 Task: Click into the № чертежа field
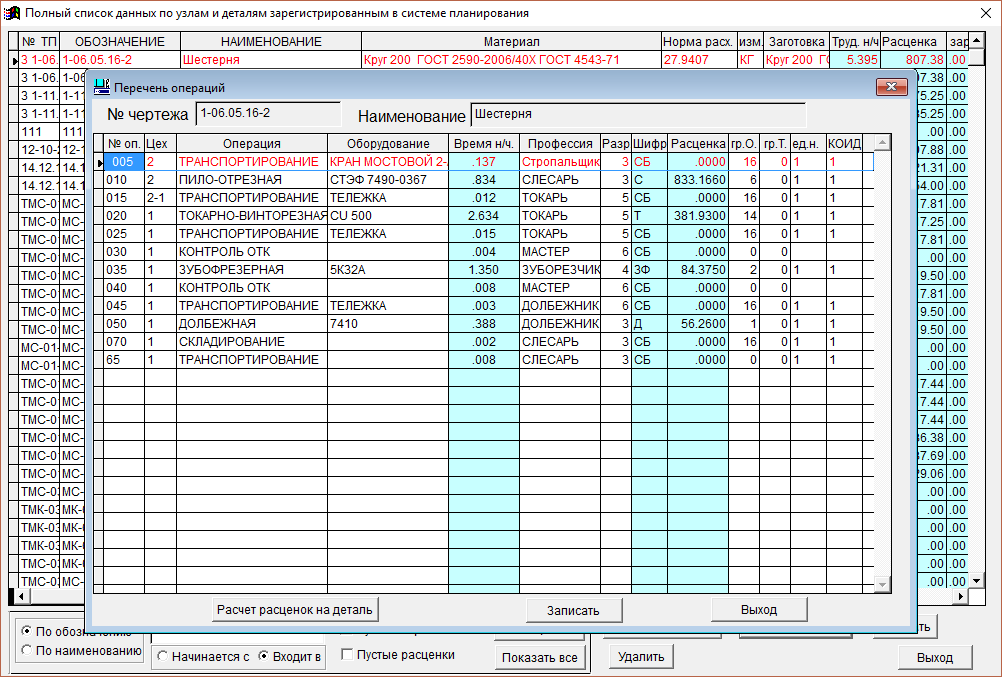[267, 114]
